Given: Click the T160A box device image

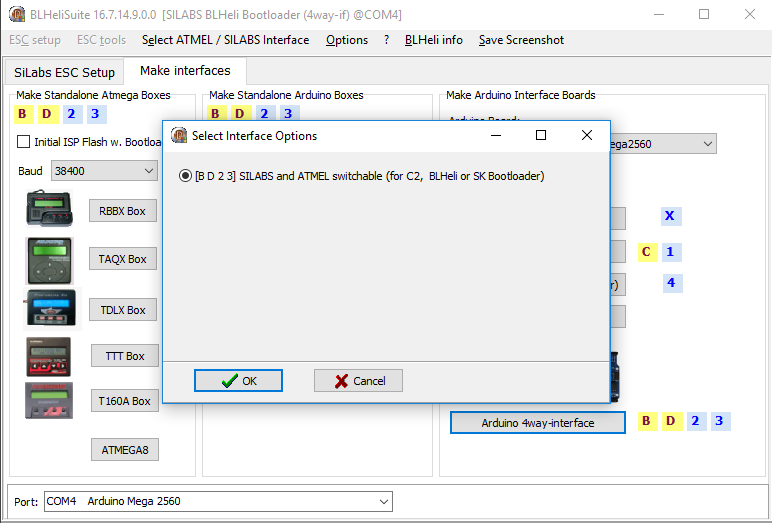Looking at the screenshot, I should click(x=48, y=401).
